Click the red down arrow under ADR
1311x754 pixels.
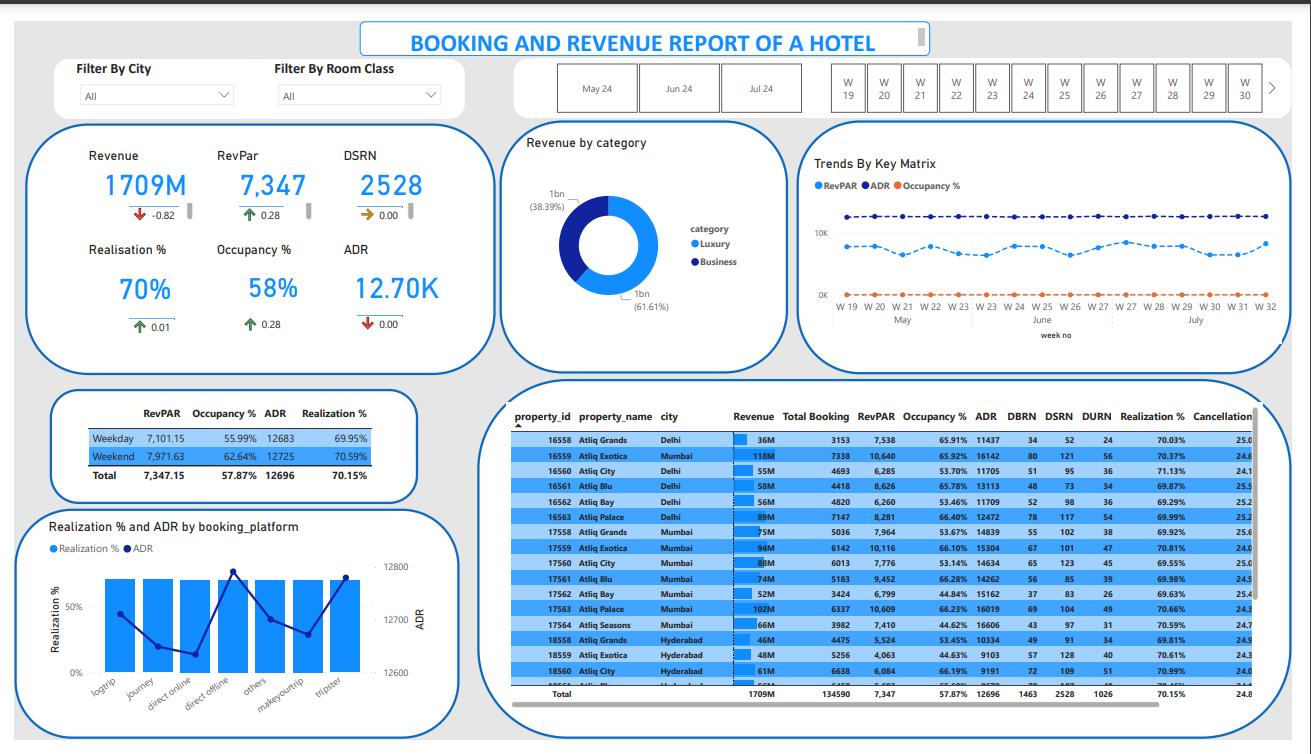click(367, 323)
